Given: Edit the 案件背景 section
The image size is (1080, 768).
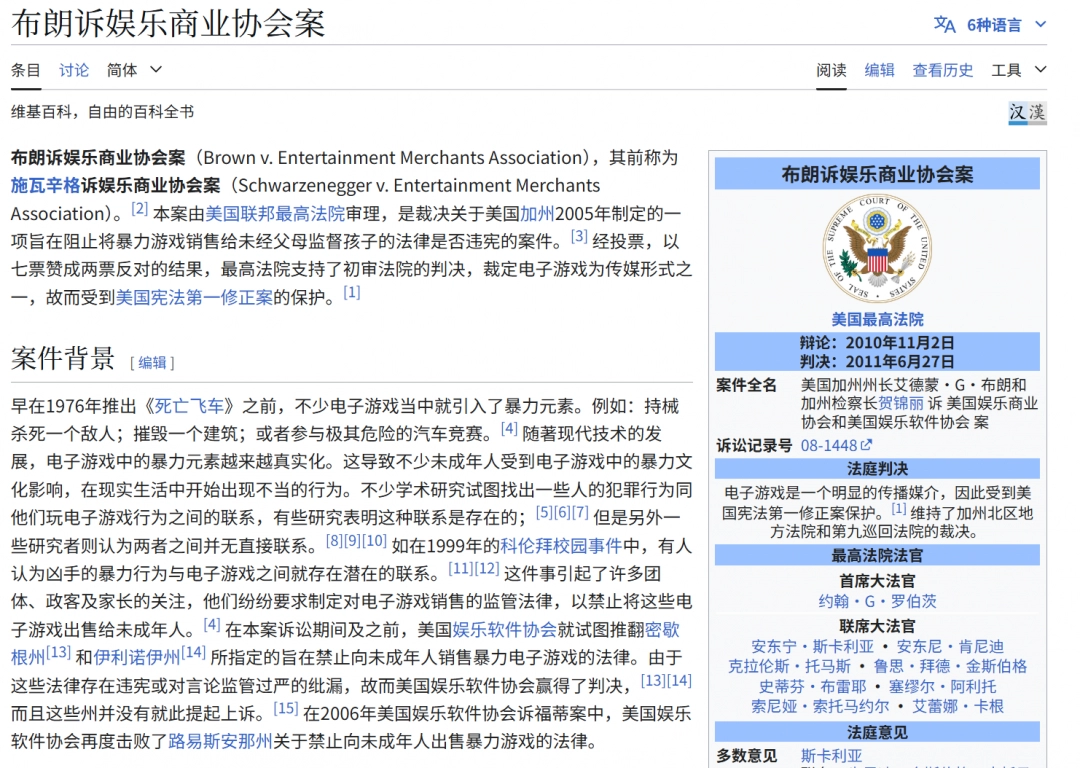Looking at the screenshot, I should pyautogui.click(x=152, y=362).
